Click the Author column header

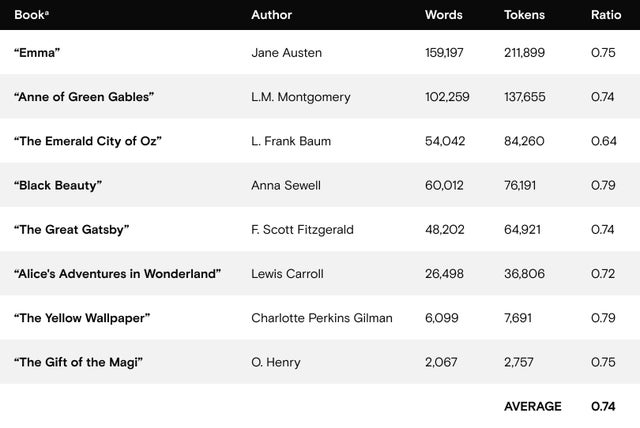(x=271, y=15)
